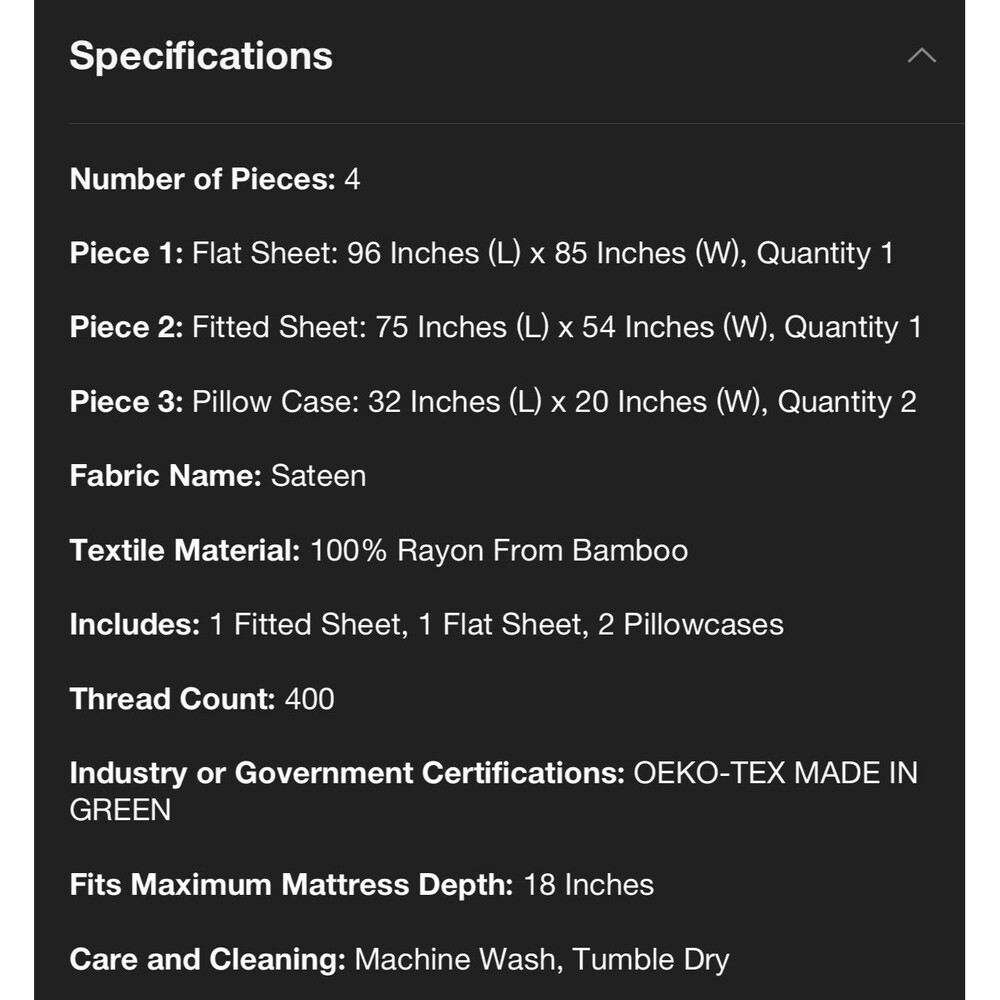The image size is (1000, 1000).
Task: Collapse the Specifications section chevron
Action: (x=922, y=56)
